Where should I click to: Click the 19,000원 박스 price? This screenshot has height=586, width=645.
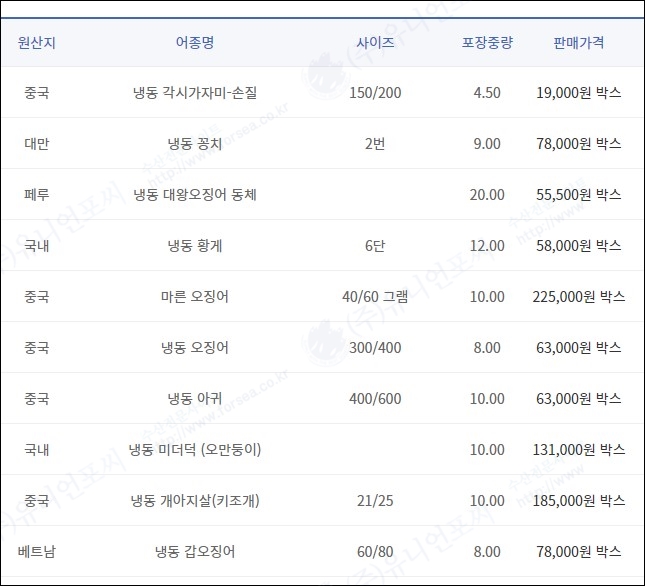coord(579,93)
